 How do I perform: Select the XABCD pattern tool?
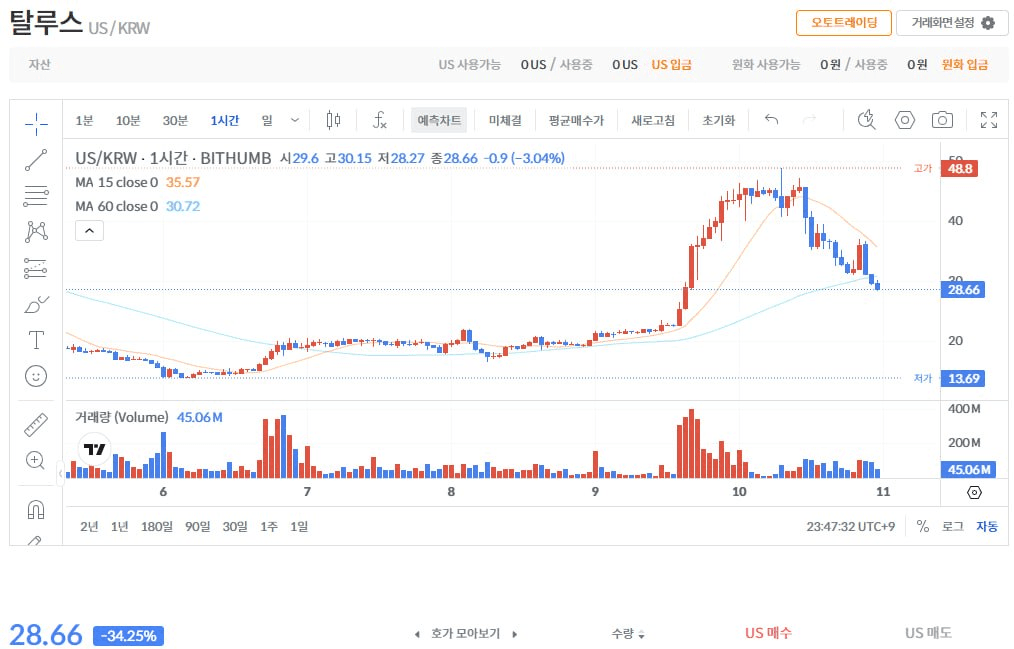pyautogui.click(x=36, y=231)
